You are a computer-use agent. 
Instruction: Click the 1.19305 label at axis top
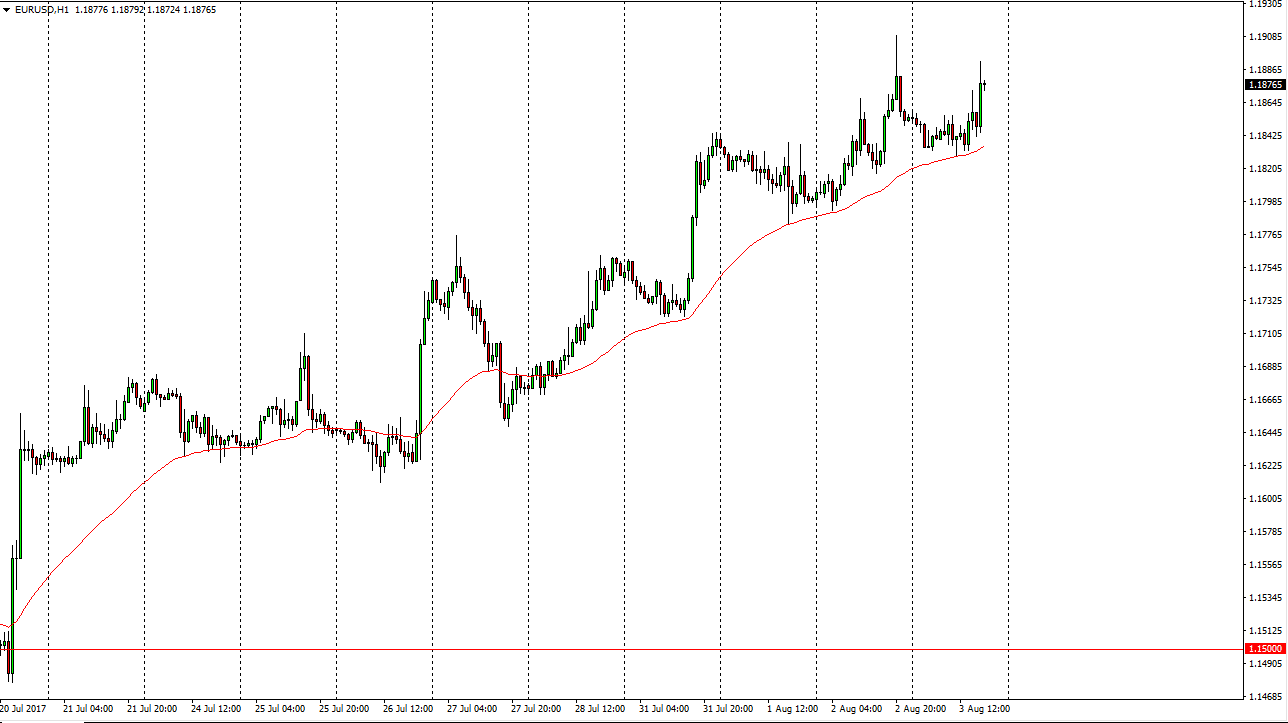[1266, 4]
